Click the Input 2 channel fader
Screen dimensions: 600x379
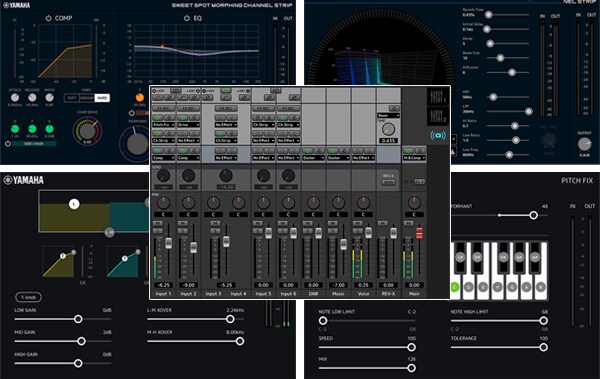tap(194, 247)
